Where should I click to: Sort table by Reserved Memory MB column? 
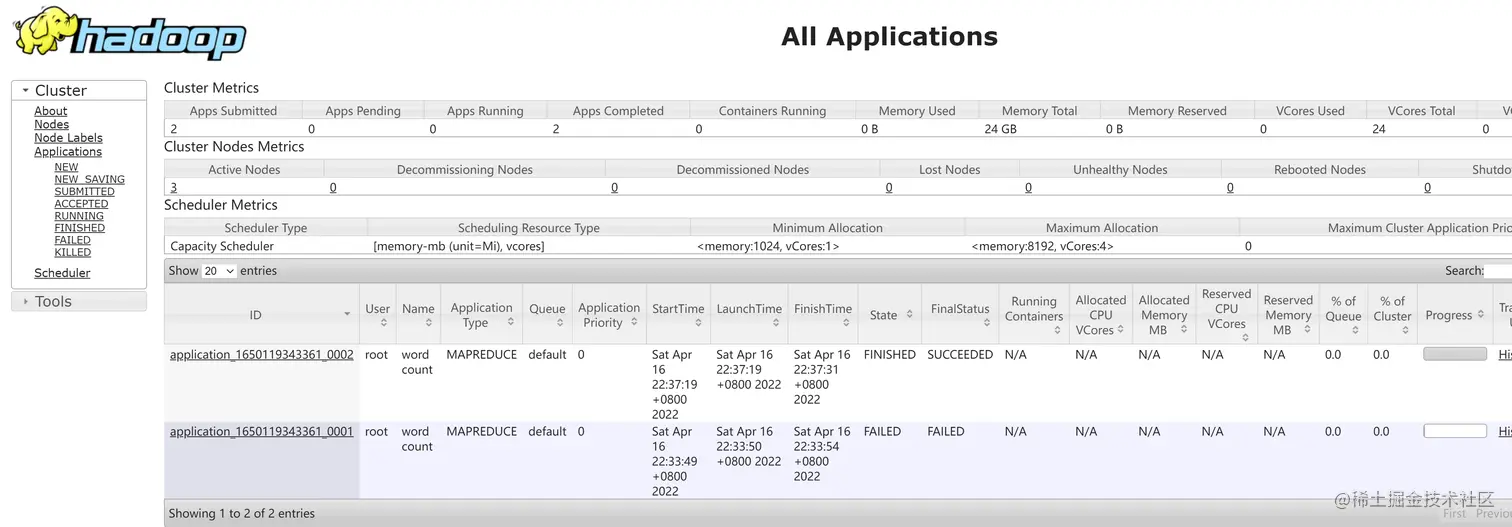1288,315
